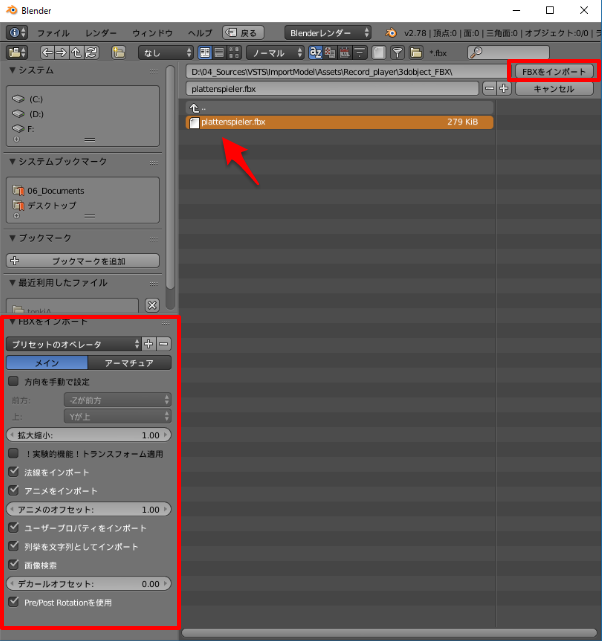602x641 pixels.
Task: Adjust アニメのオフセット value slider
Action: tap(89, 509)
